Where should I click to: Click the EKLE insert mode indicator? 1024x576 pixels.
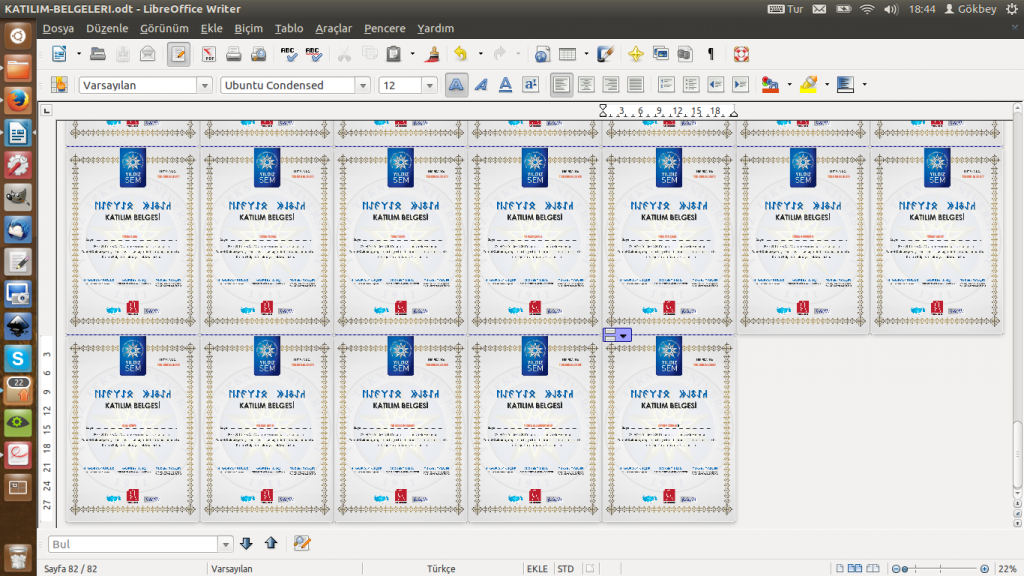[537, 568]
